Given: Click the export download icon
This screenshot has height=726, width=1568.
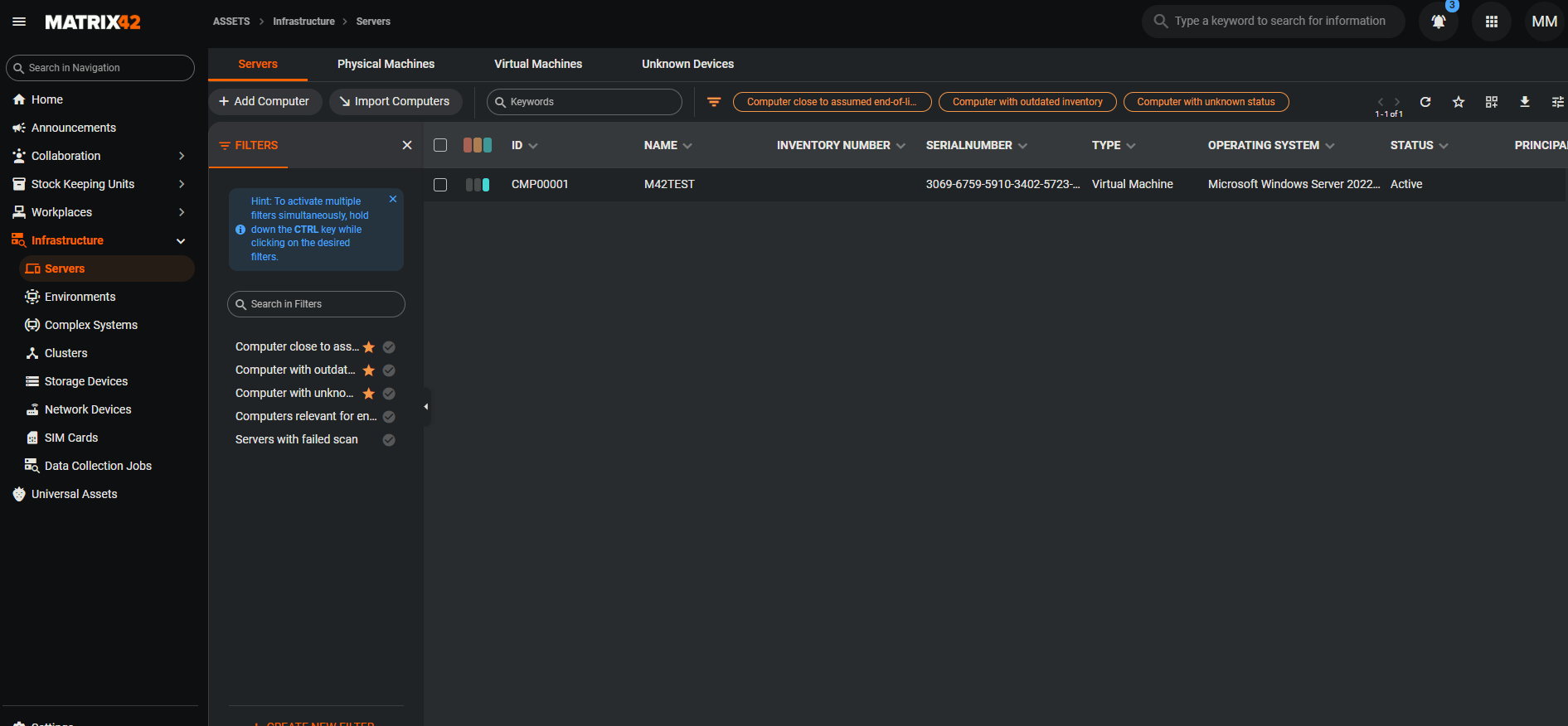Looking at the screenshot, I should coord(1525,102).
